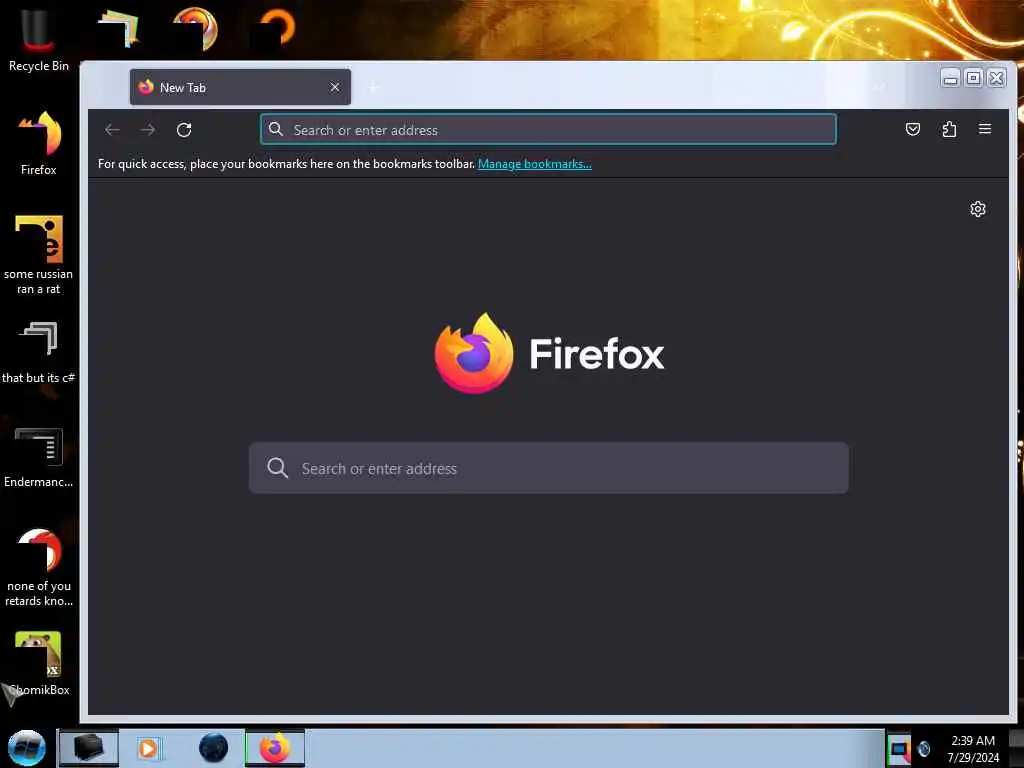Focus the top address bar field
Image resolution: width=1024 pixels, height=768 pixels.
(x=548, y=129)
